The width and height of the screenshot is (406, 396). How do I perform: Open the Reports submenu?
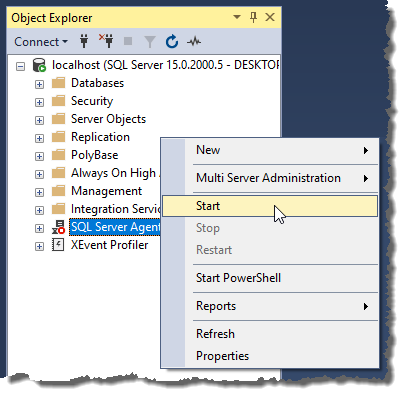[x=270, y=306]
